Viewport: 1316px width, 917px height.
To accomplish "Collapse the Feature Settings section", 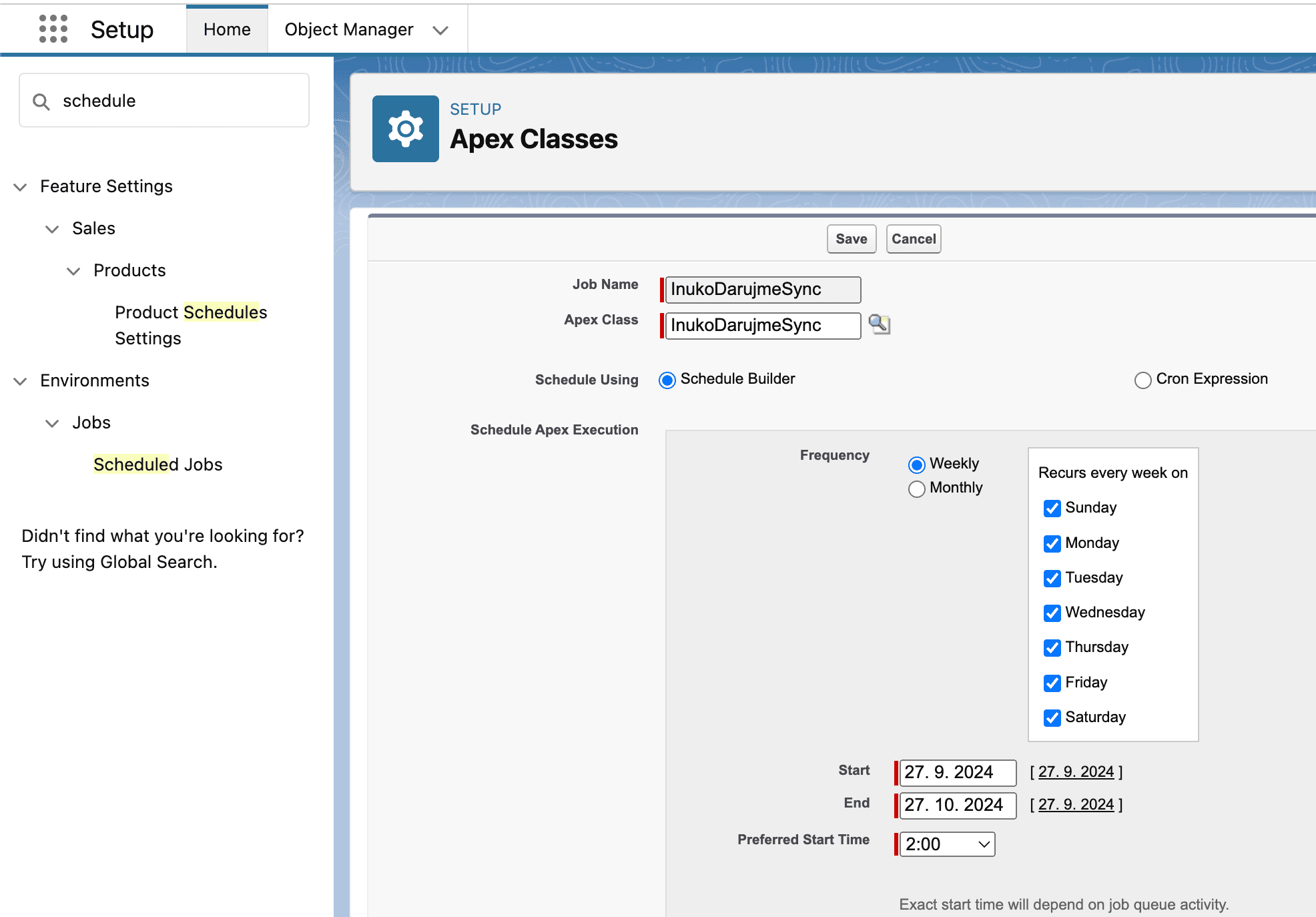I will 21,187.
